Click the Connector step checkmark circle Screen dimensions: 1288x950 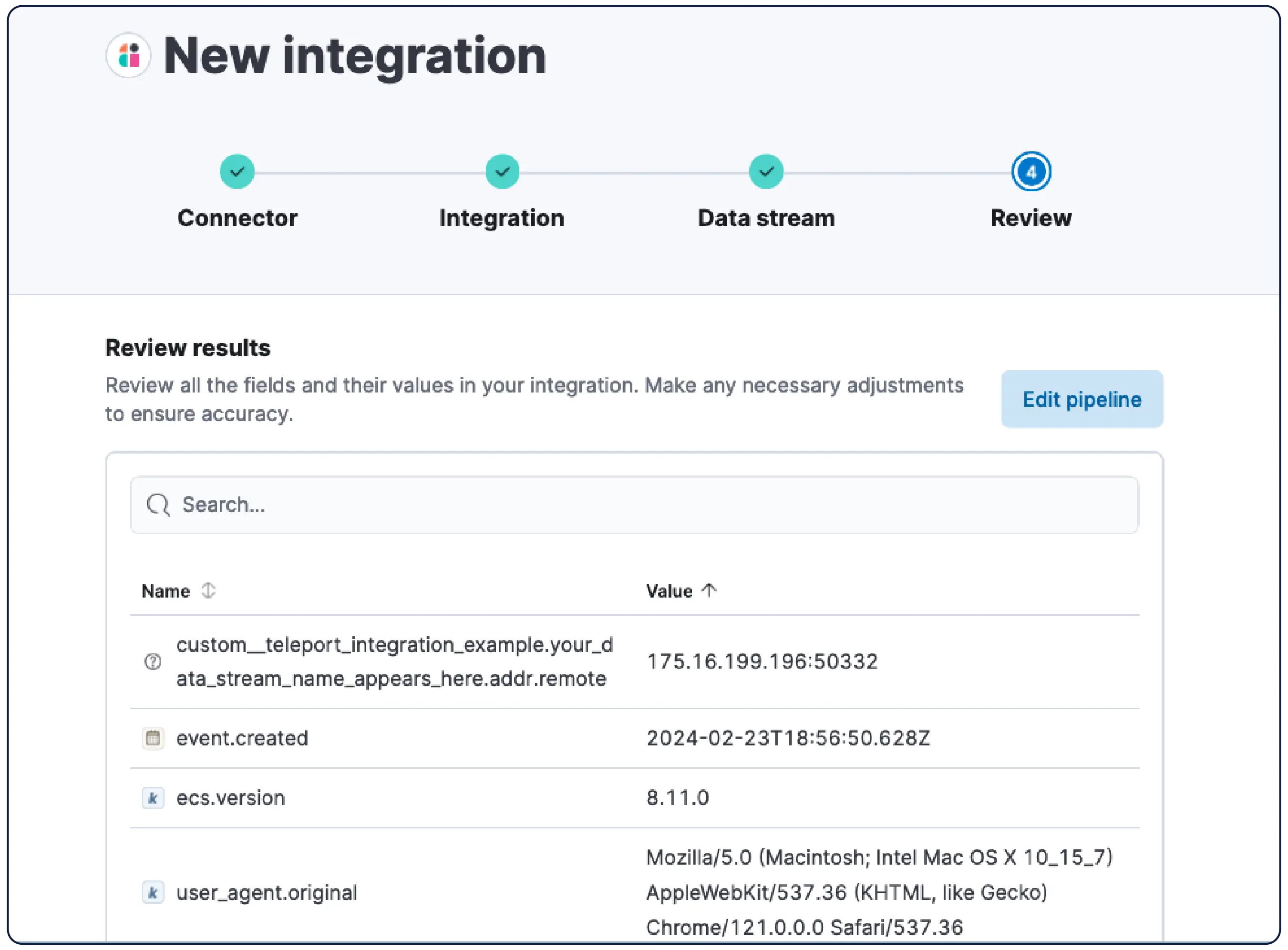point(237,172)
